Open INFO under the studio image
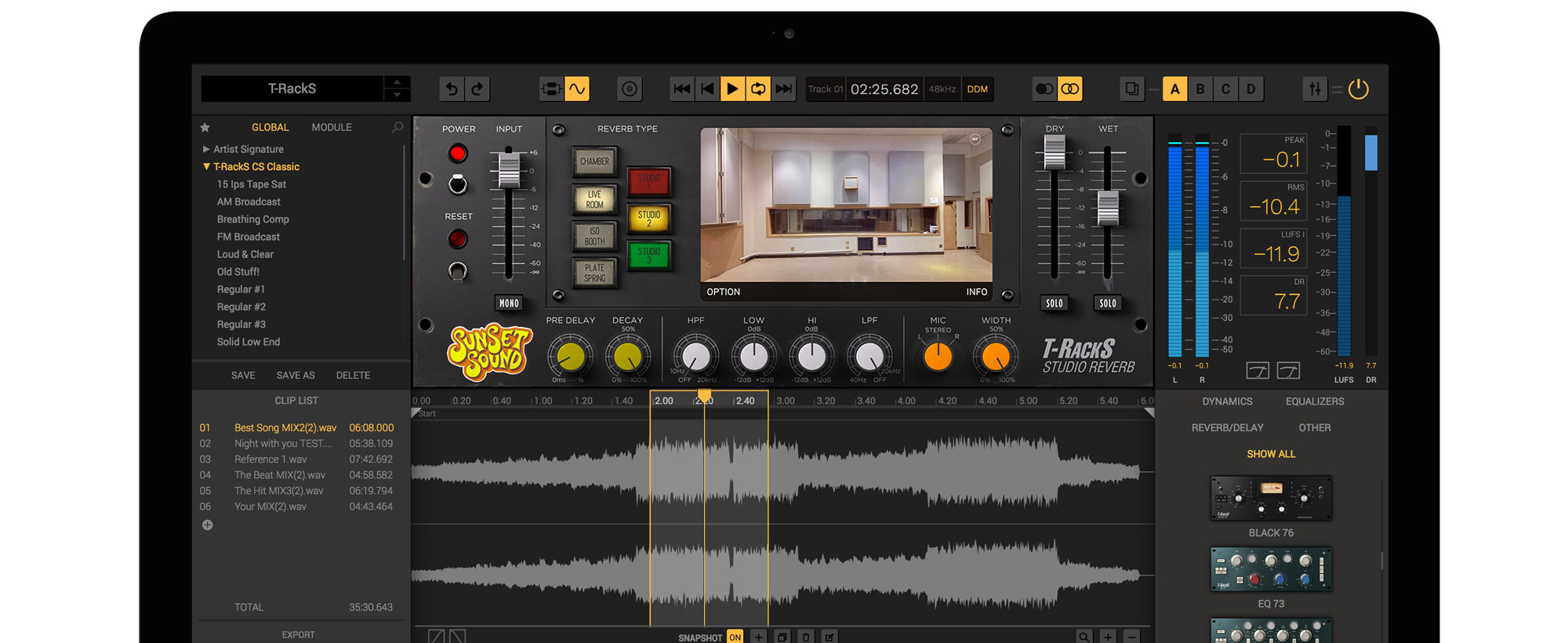Screen dimensions: 1568x643 (x=976, y=292)
